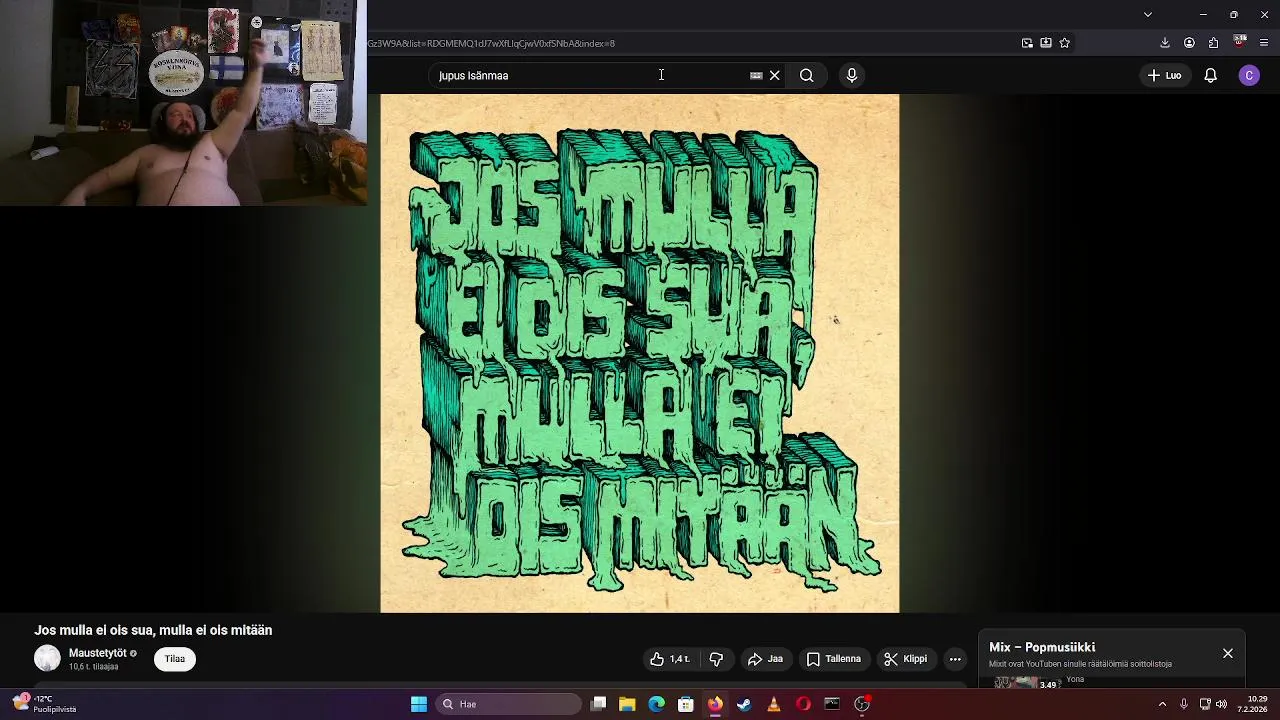
Task: Share video with Jaa button
Action: pyautogui.click(x=765, y=659)
